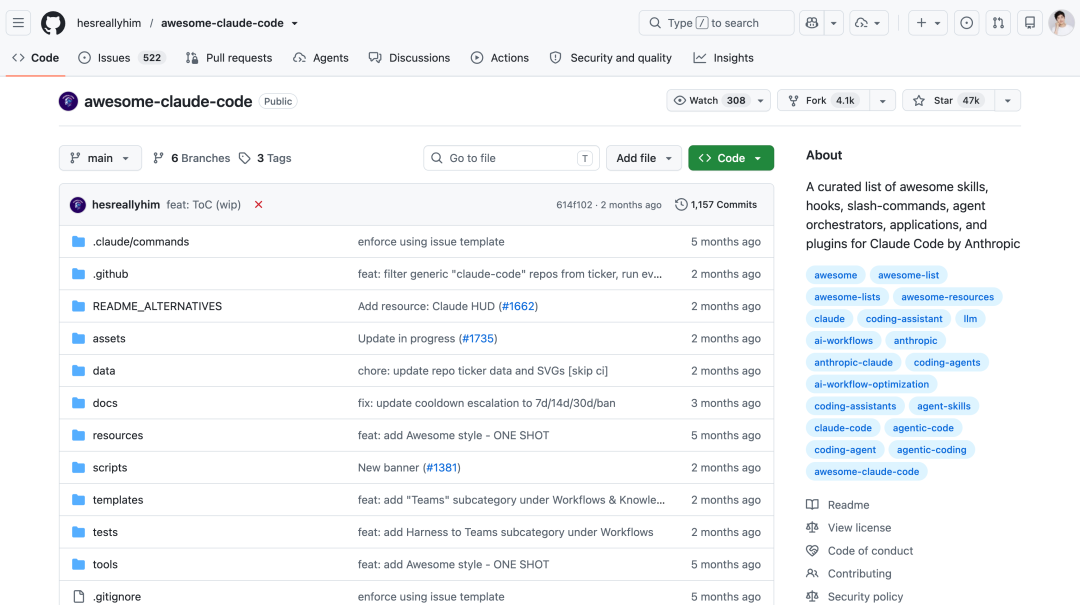Open the issues inbox icon in header
This screenshot has width=1080, height=605.
[966, 23]
